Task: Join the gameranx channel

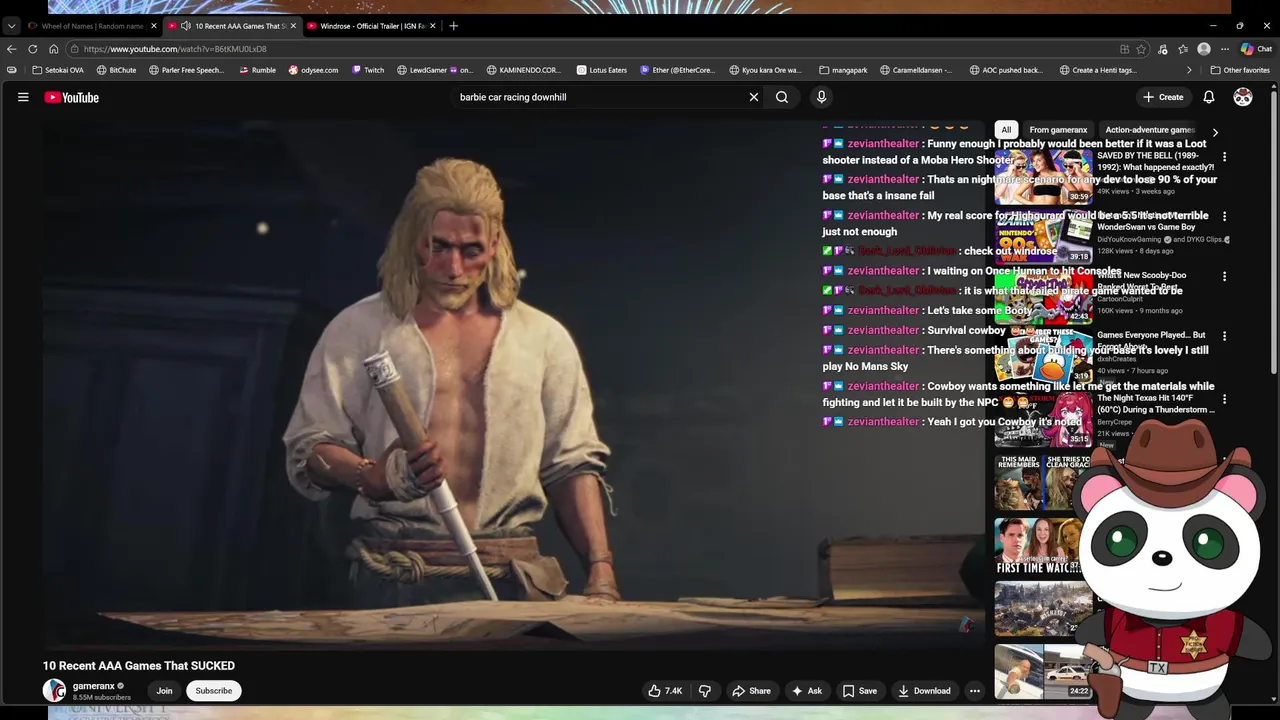Action: pos(164,691)
